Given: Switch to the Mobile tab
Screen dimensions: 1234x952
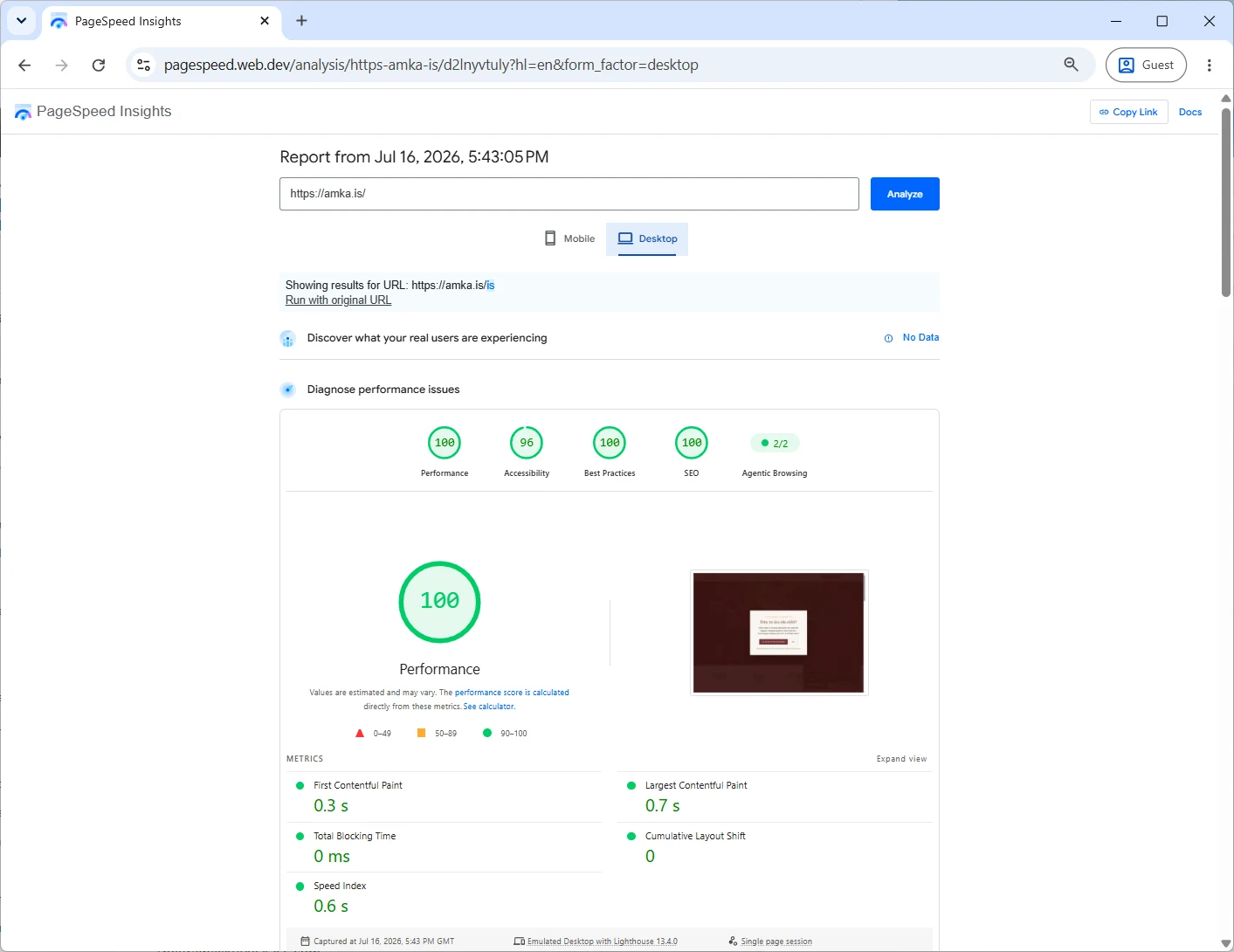Looking at the screenshot, I should (x=569, y=238).
